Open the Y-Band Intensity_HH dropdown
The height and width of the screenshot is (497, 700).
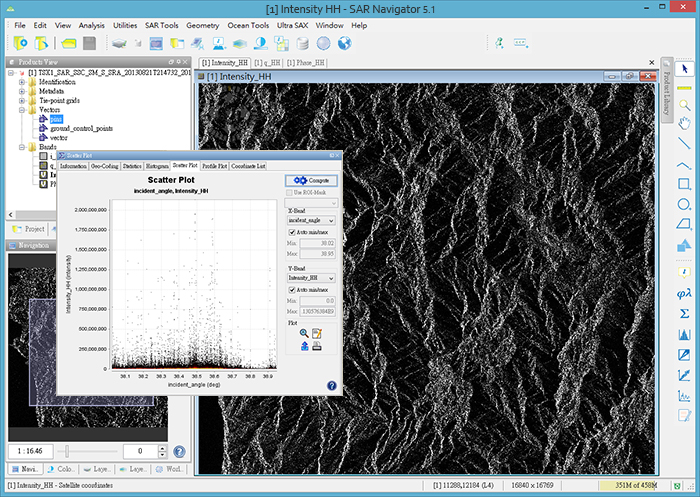(x=311, y=277)
